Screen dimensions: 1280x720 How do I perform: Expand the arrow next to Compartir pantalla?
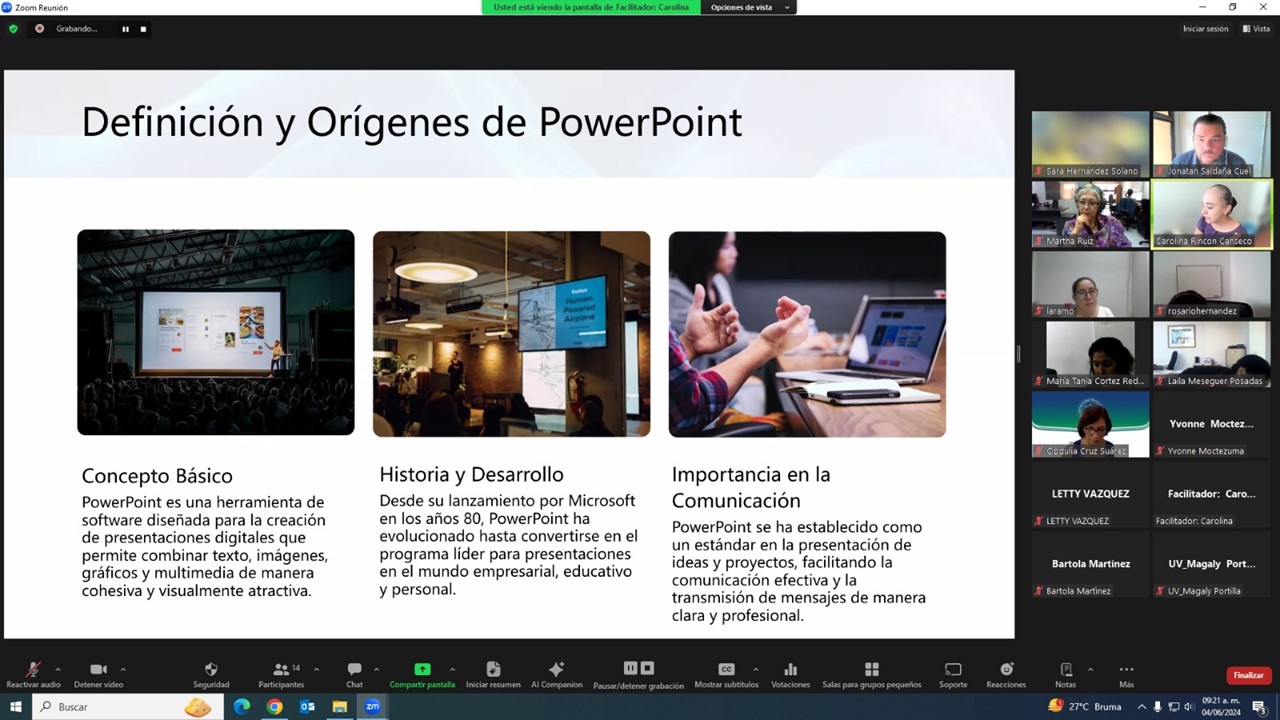pyautogui.click(x=452, y=669)
